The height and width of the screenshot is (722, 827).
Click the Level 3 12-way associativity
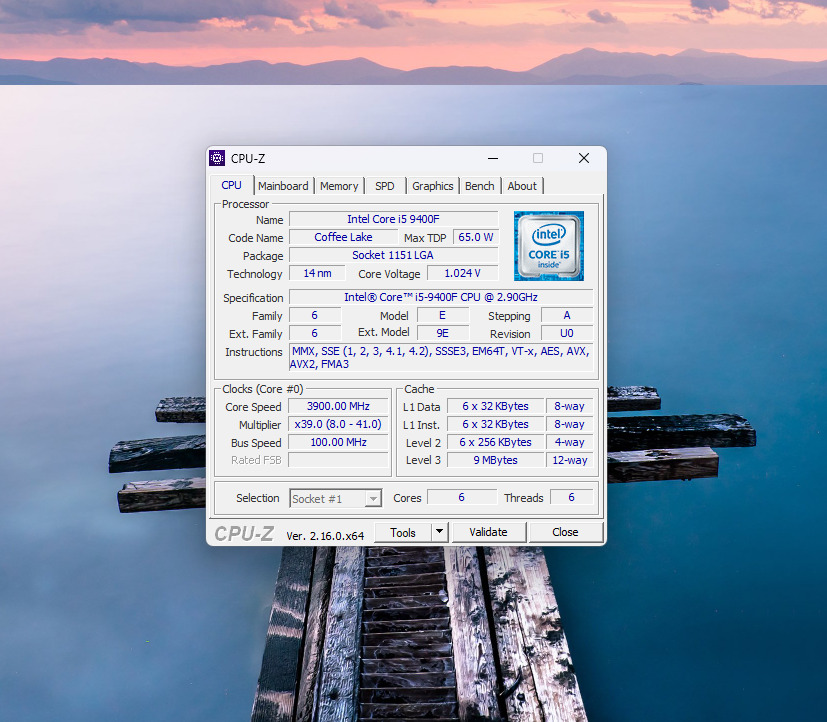click(x=570, y=460)
